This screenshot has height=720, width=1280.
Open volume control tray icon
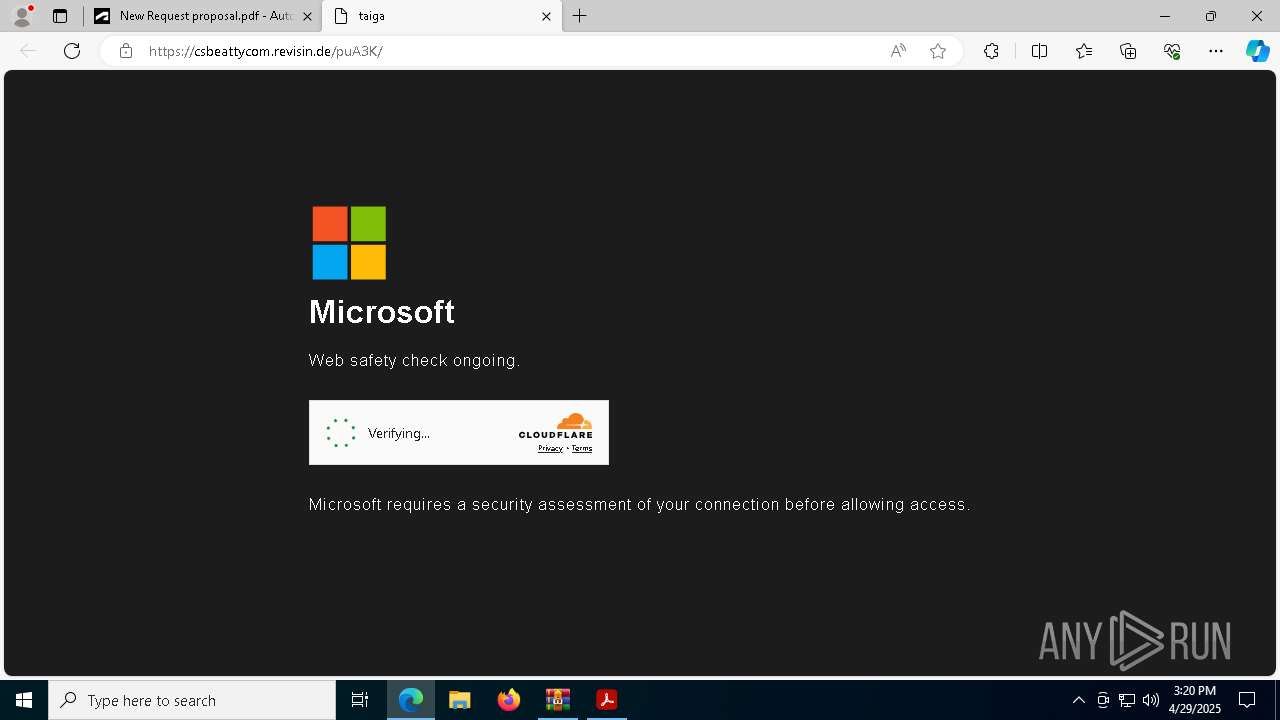pyautogui.click(x=1151, y=700)
